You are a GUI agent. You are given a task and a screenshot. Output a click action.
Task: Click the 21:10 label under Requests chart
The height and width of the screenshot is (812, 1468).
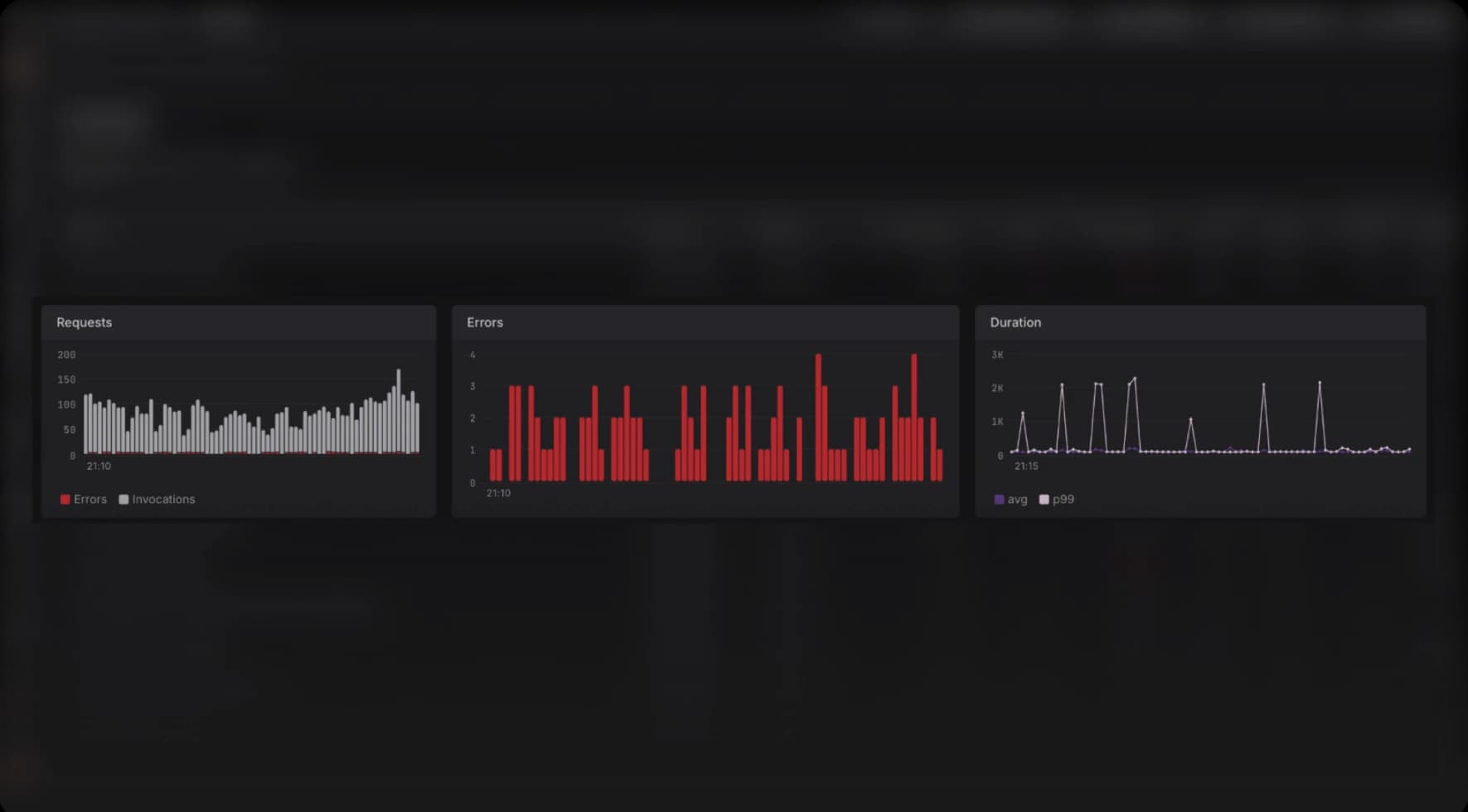point(99,466)
